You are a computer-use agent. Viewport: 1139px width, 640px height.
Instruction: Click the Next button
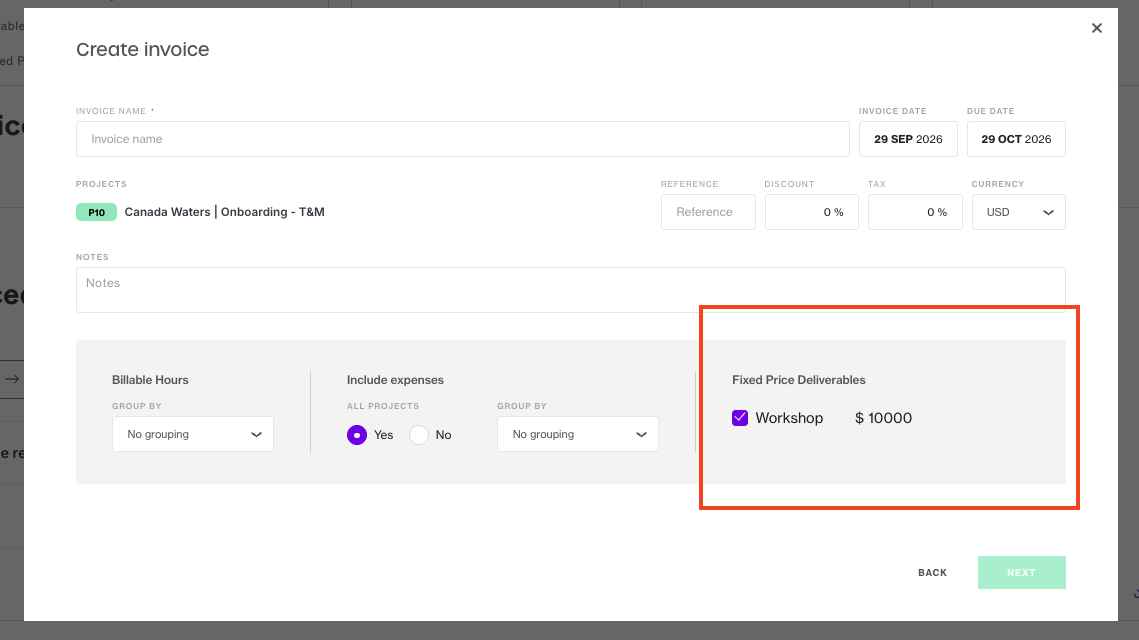(x=1021, y=572)
